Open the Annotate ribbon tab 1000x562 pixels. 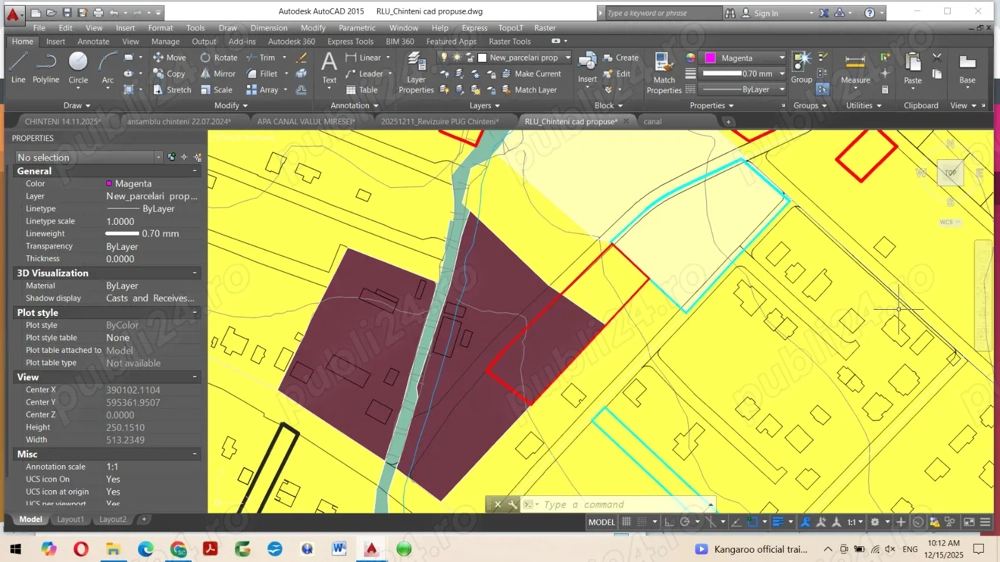[93, 42]
